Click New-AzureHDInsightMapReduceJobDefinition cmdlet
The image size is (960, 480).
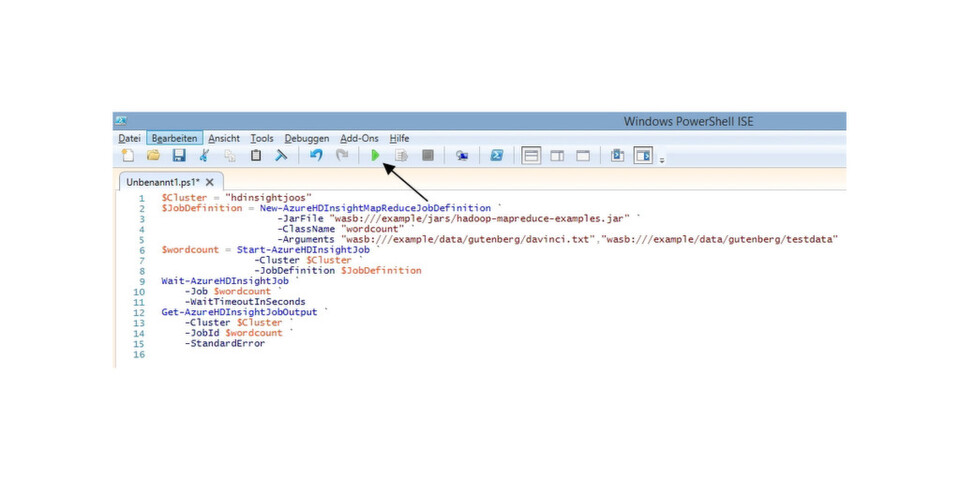click(x=375, y=208)
